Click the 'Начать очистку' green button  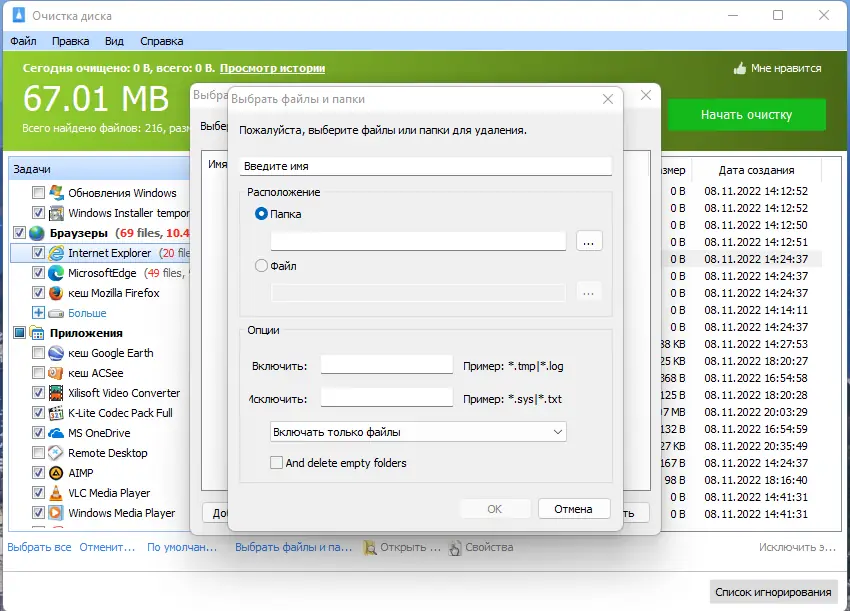746,114
